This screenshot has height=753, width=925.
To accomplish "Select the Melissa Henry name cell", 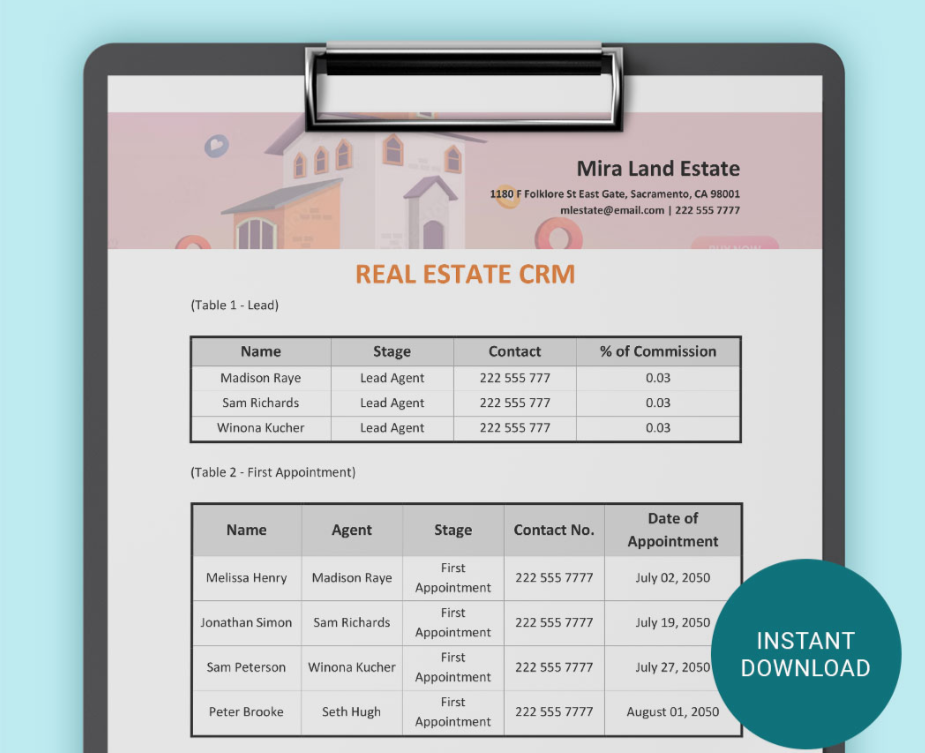I will click(x=247, y=578).
